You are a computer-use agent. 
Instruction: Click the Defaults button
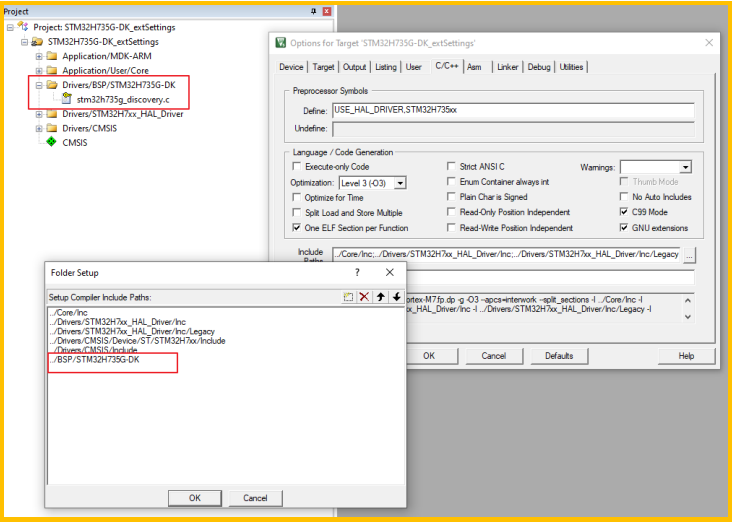coord(559,356)
